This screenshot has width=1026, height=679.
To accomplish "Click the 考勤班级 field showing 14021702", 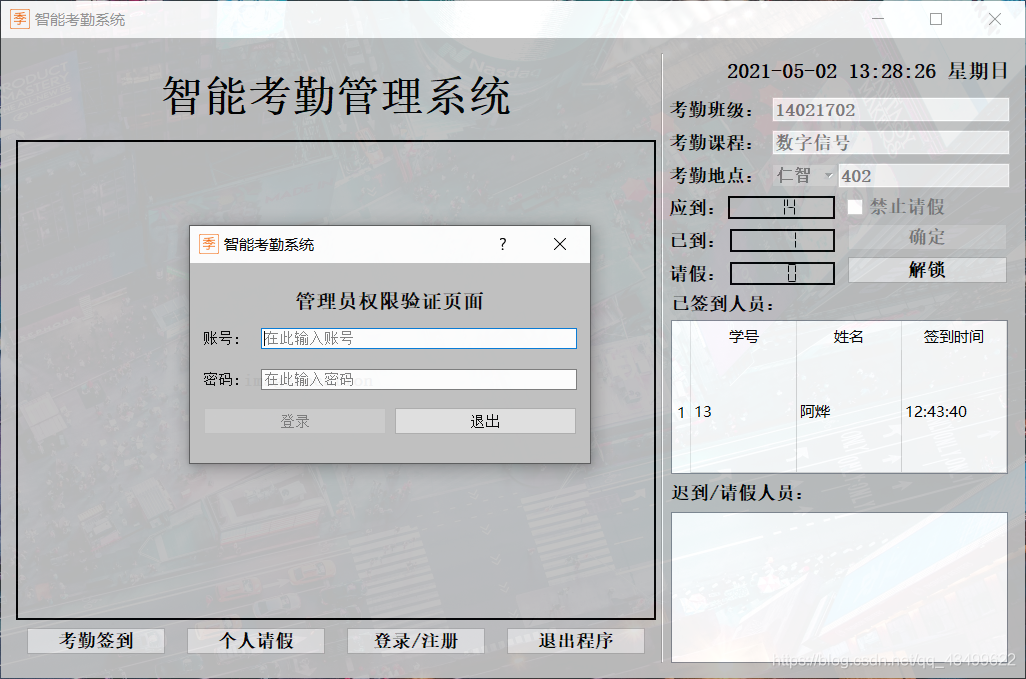I will tap(891, 110).
